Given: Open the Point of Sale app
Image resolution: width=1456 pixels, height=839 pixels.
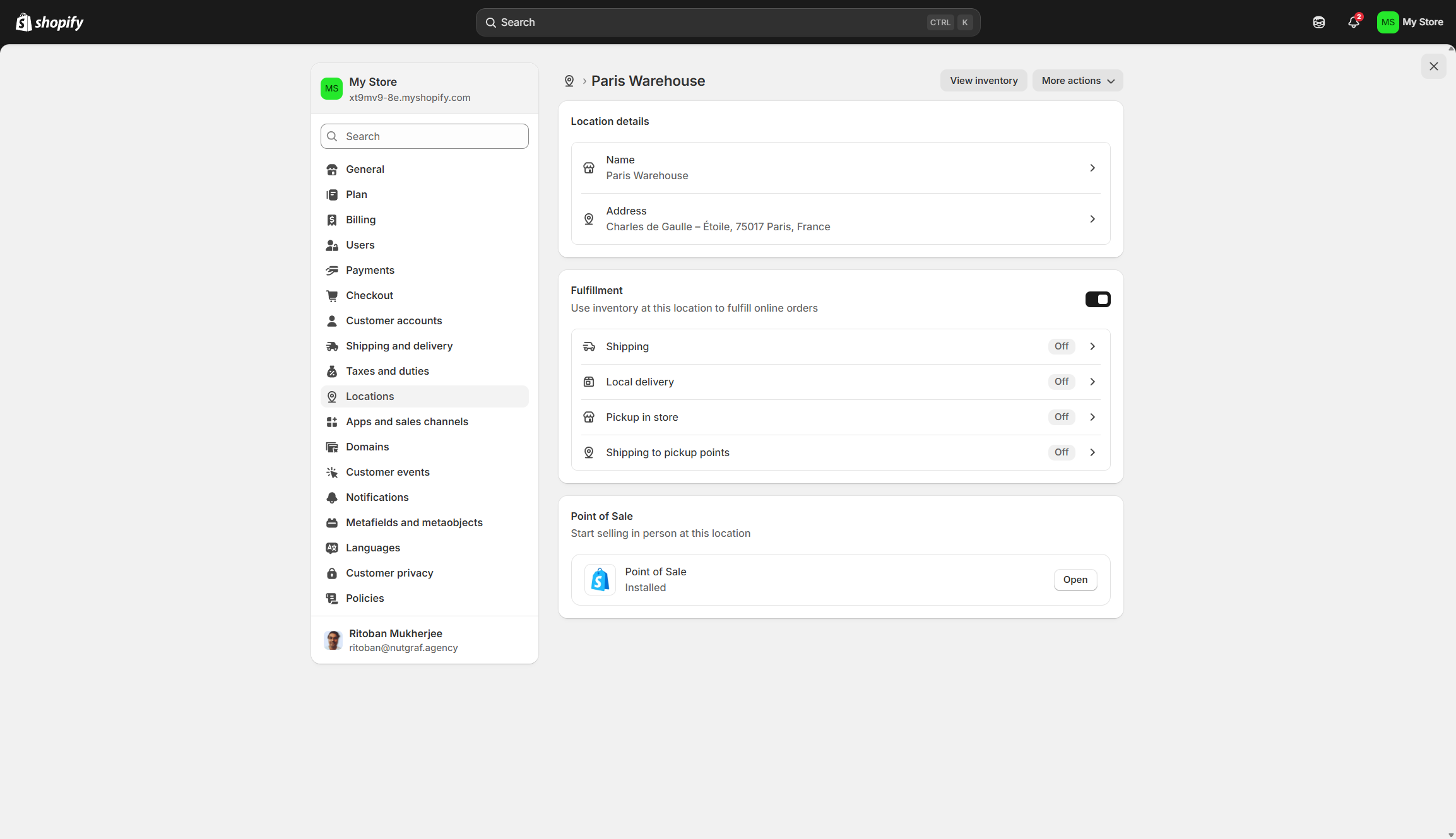Looking at the screenshot, I should click(1075, 580).
